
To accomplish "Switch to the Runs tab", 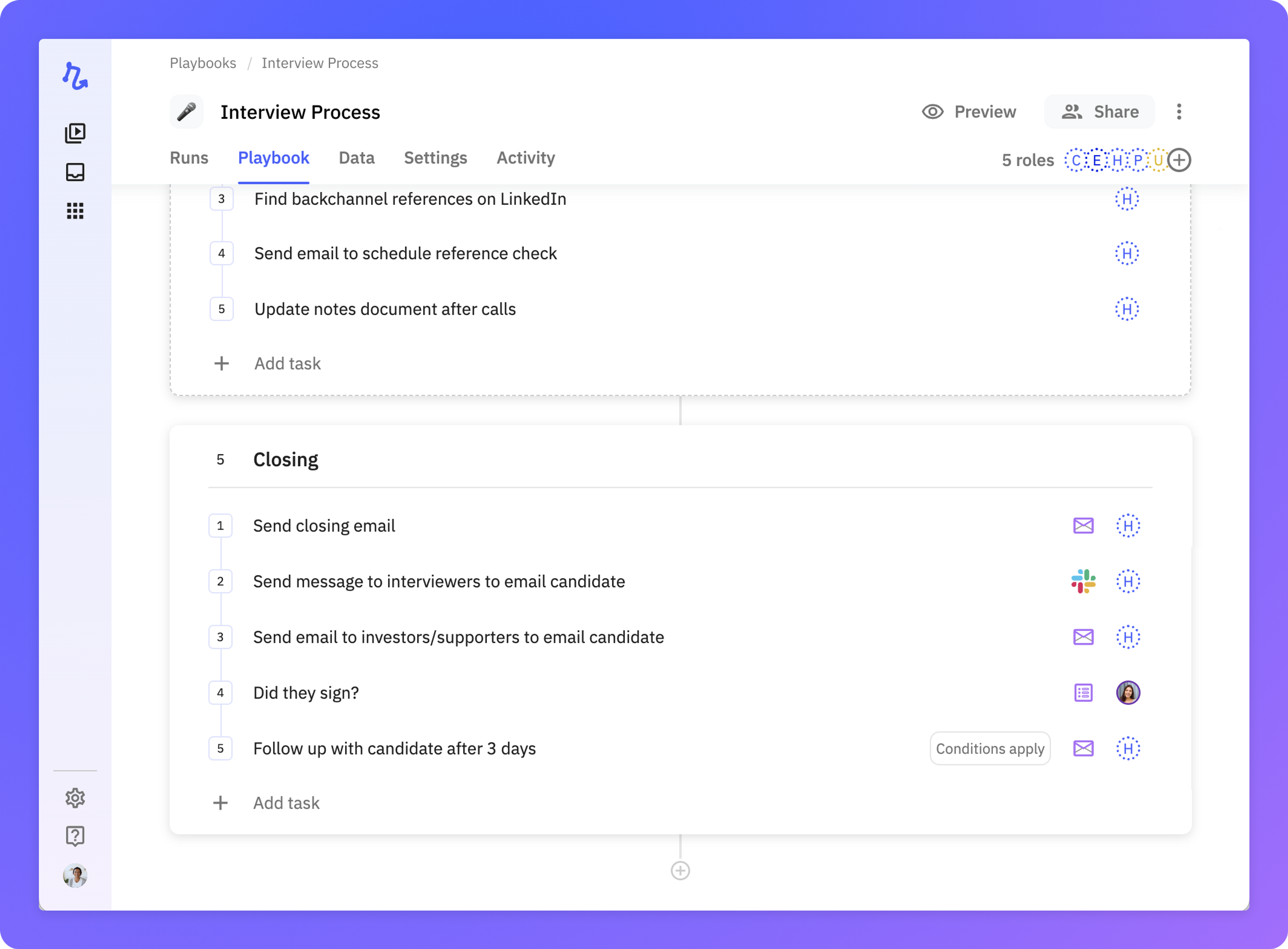I will [189, 158].
